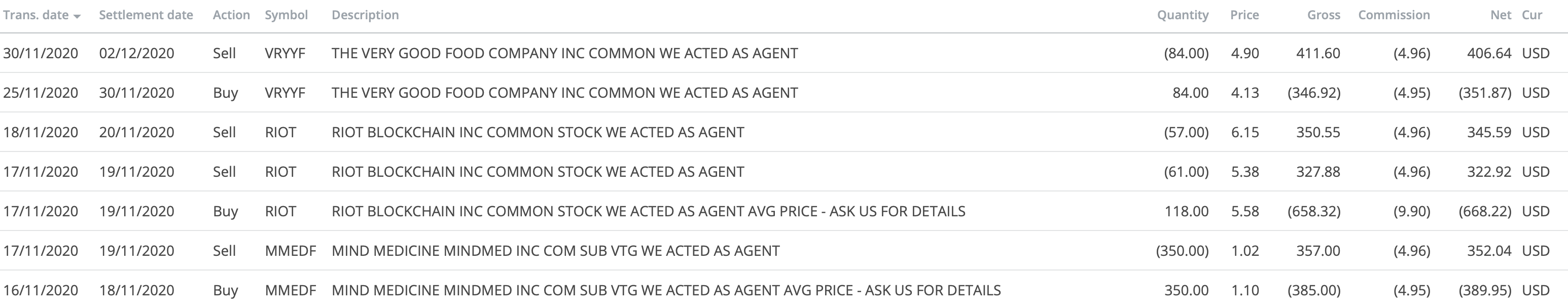The image size is (1568, 308).
Task: Sort the table by Symbol header
Action: point(286,15)
